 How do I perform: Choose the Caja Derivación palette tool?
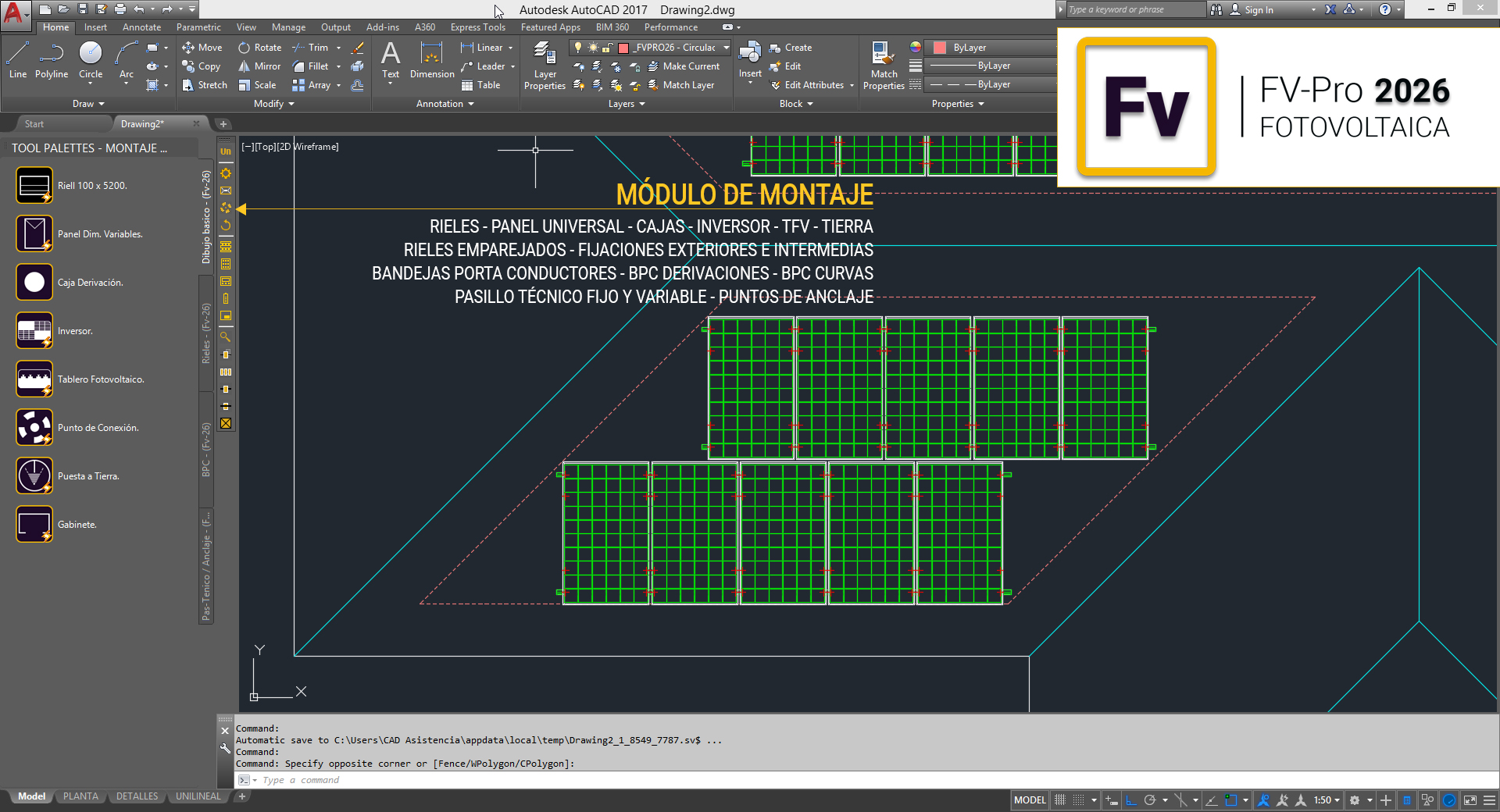[34, 282]
